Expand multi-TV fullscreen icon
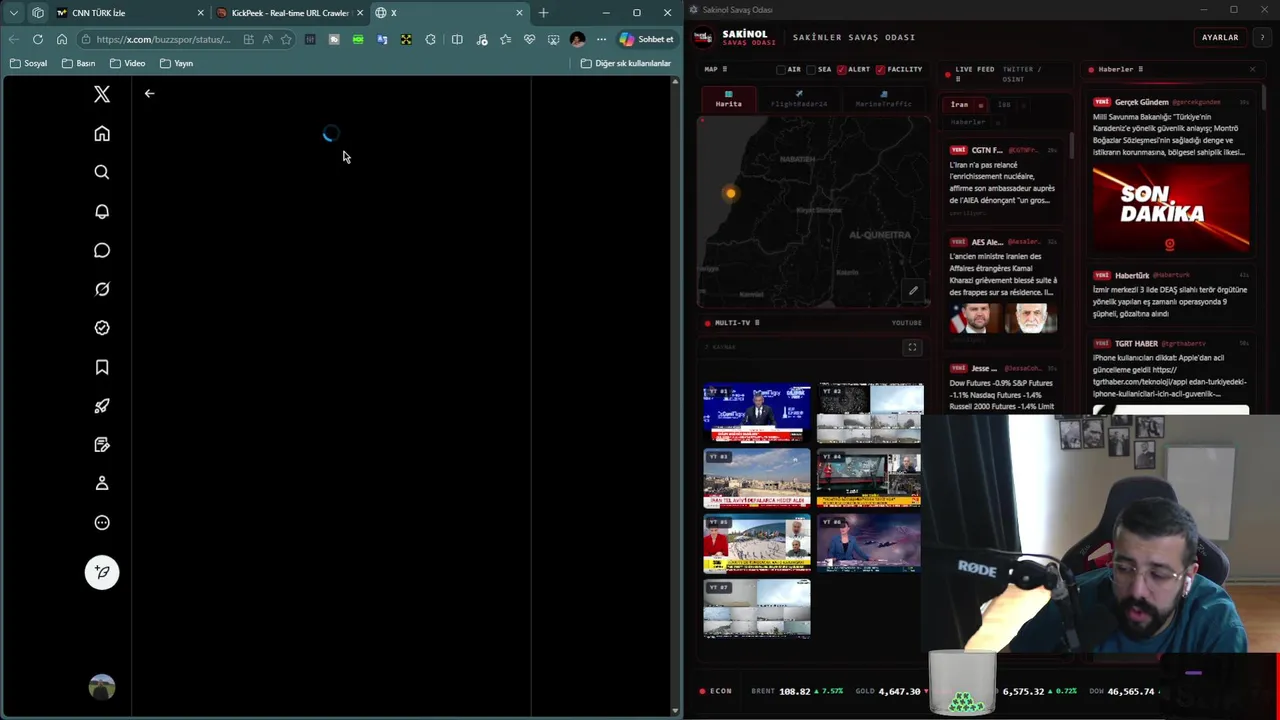 click(x=912, y=347)
